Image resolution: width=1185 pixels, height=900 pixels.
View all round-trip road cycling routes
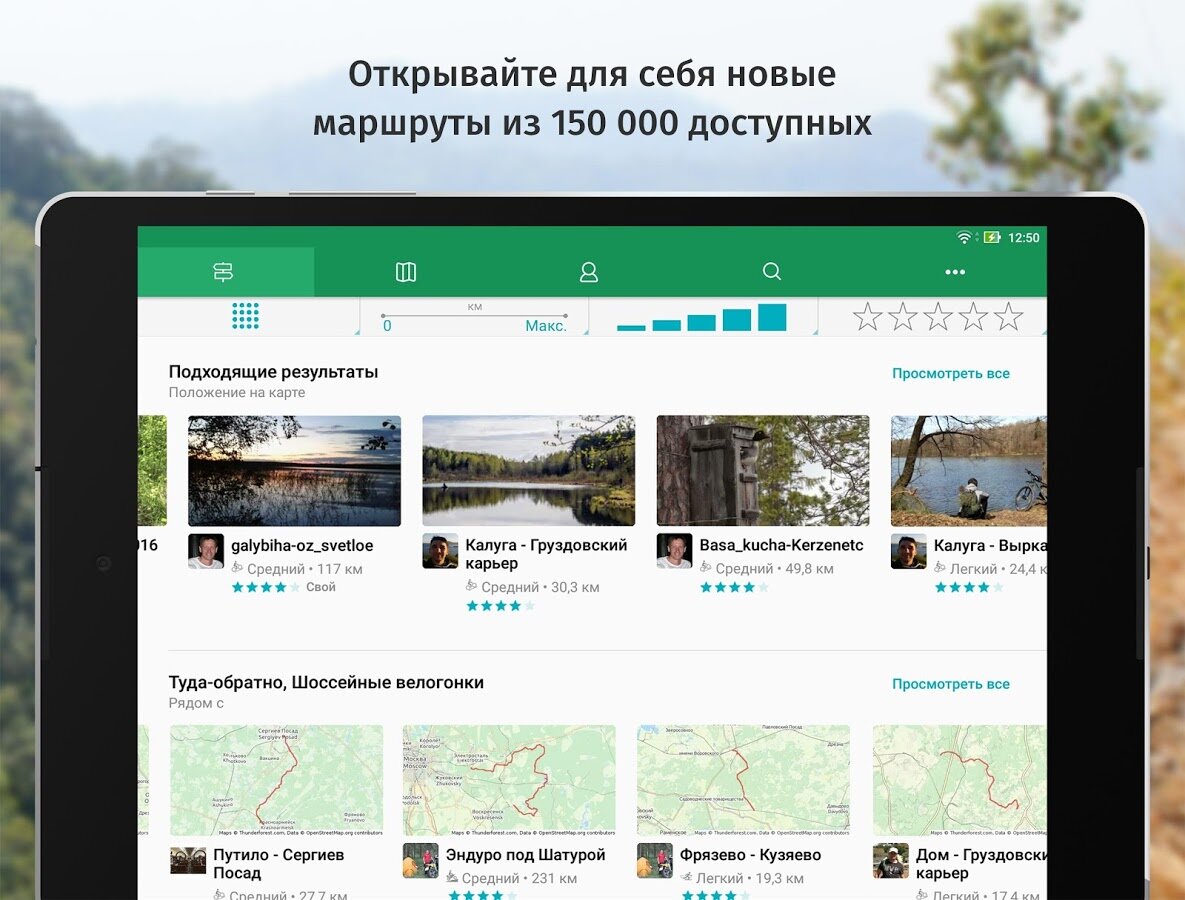click(950, 684)
